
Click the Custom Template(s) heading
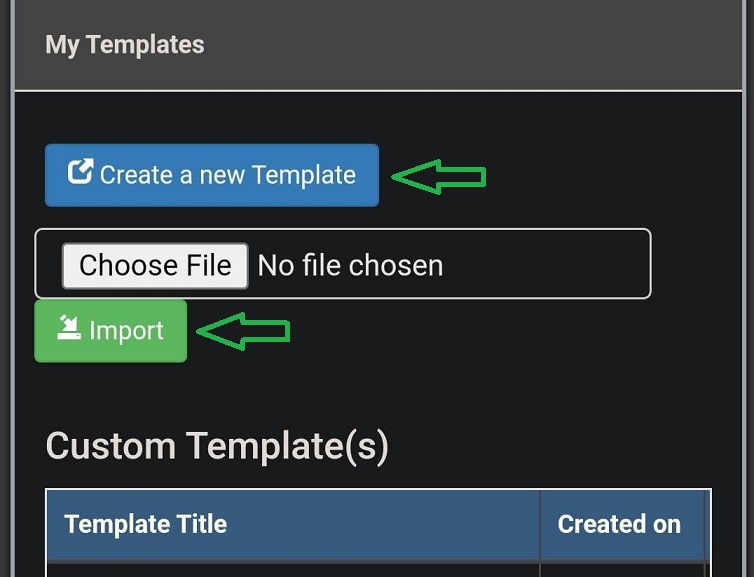click(x=217, y=446)
